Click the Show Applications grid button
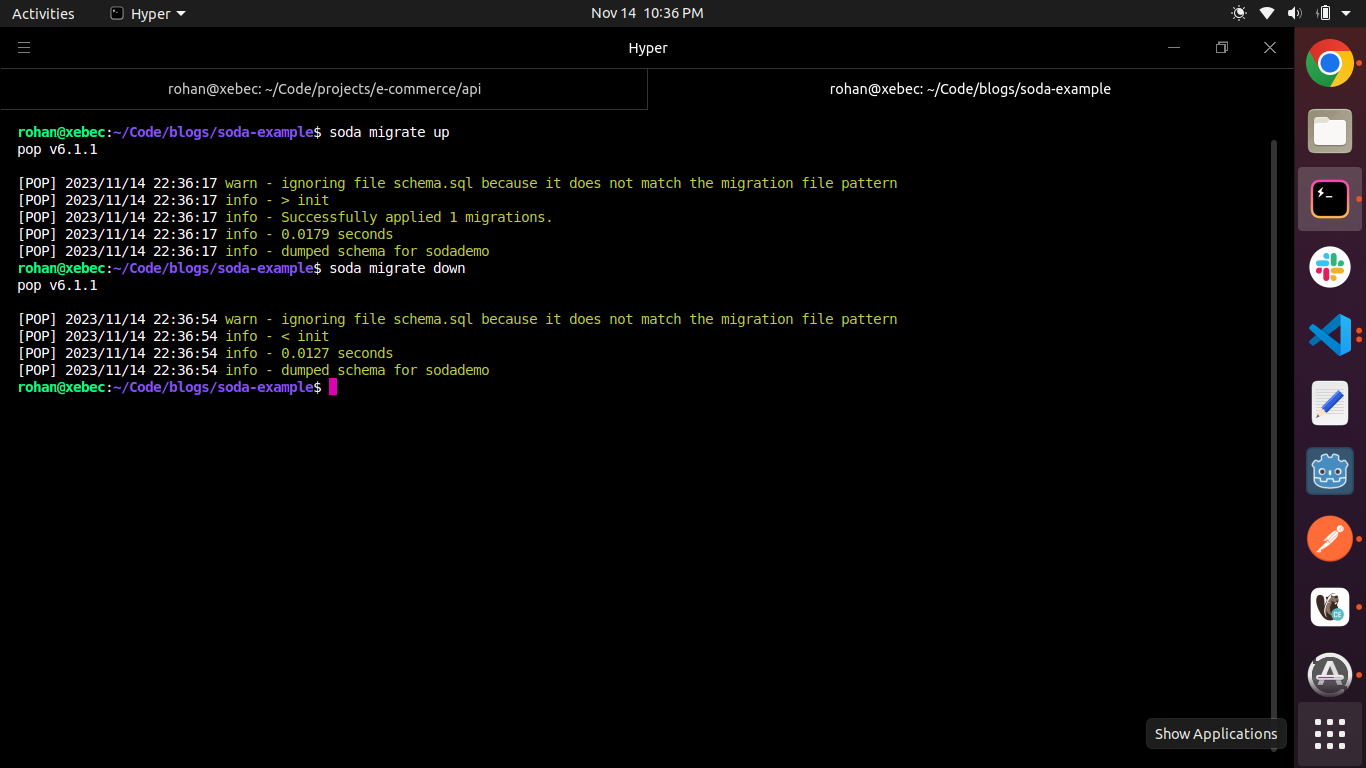This screenshot has width=1366, height=768. (1330, 734)
